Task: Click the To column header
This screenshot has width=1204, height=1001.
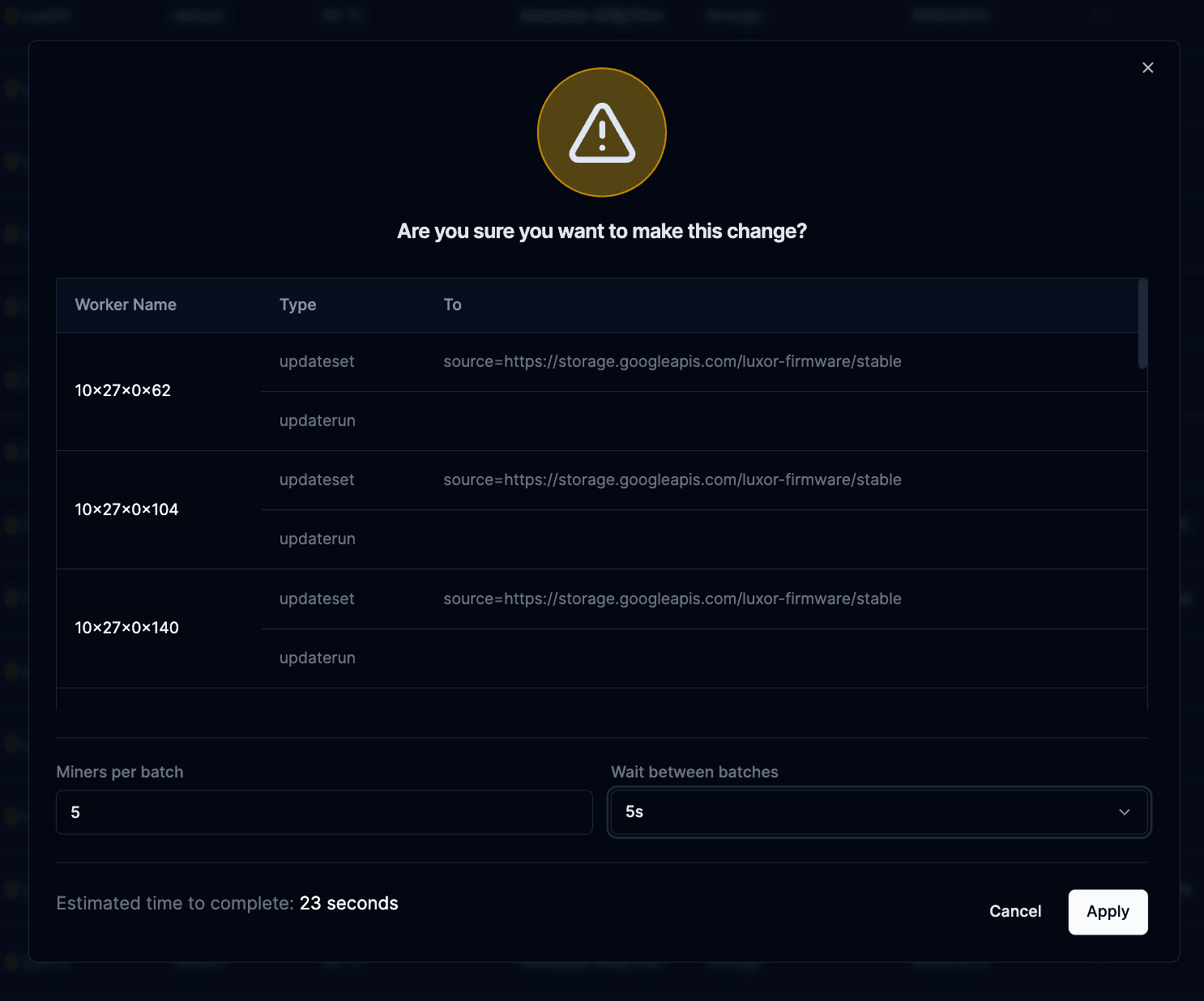Action: [452, 305]
